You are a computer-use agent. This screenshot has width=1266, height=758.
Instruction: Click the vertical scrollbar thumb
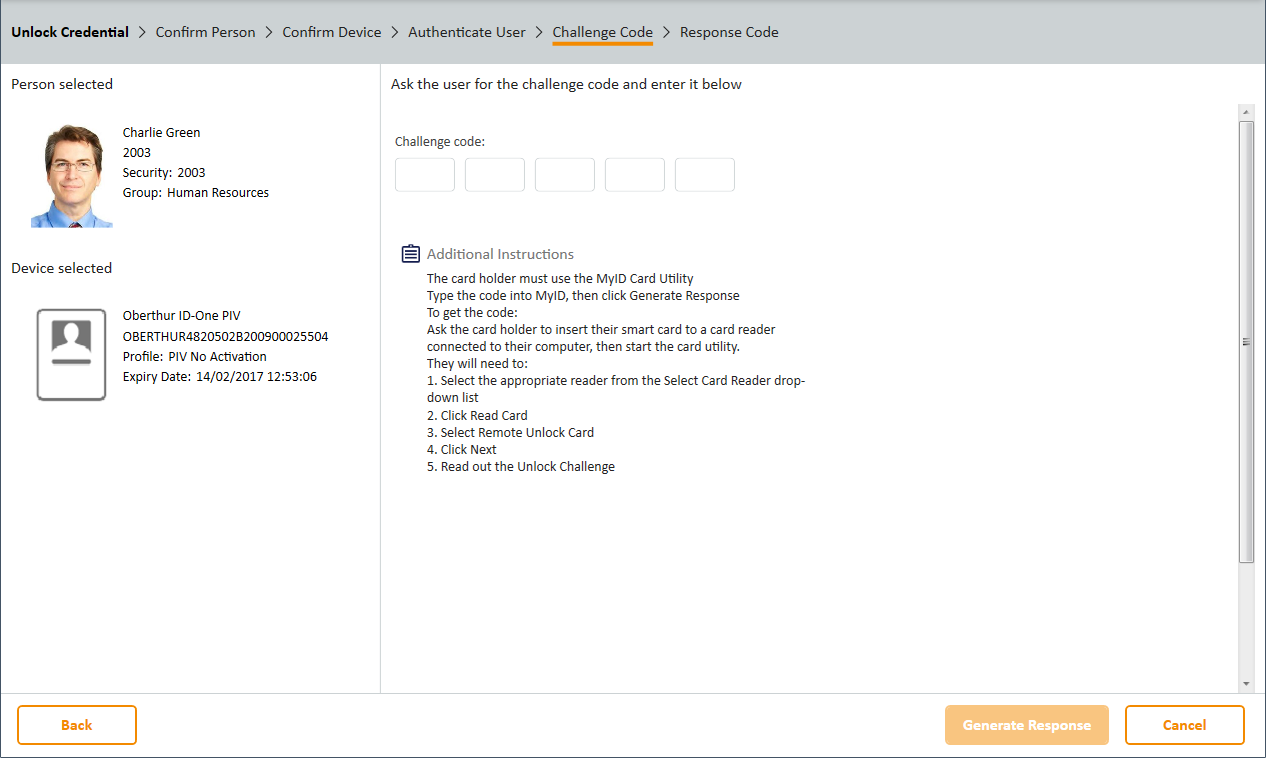1246,340
